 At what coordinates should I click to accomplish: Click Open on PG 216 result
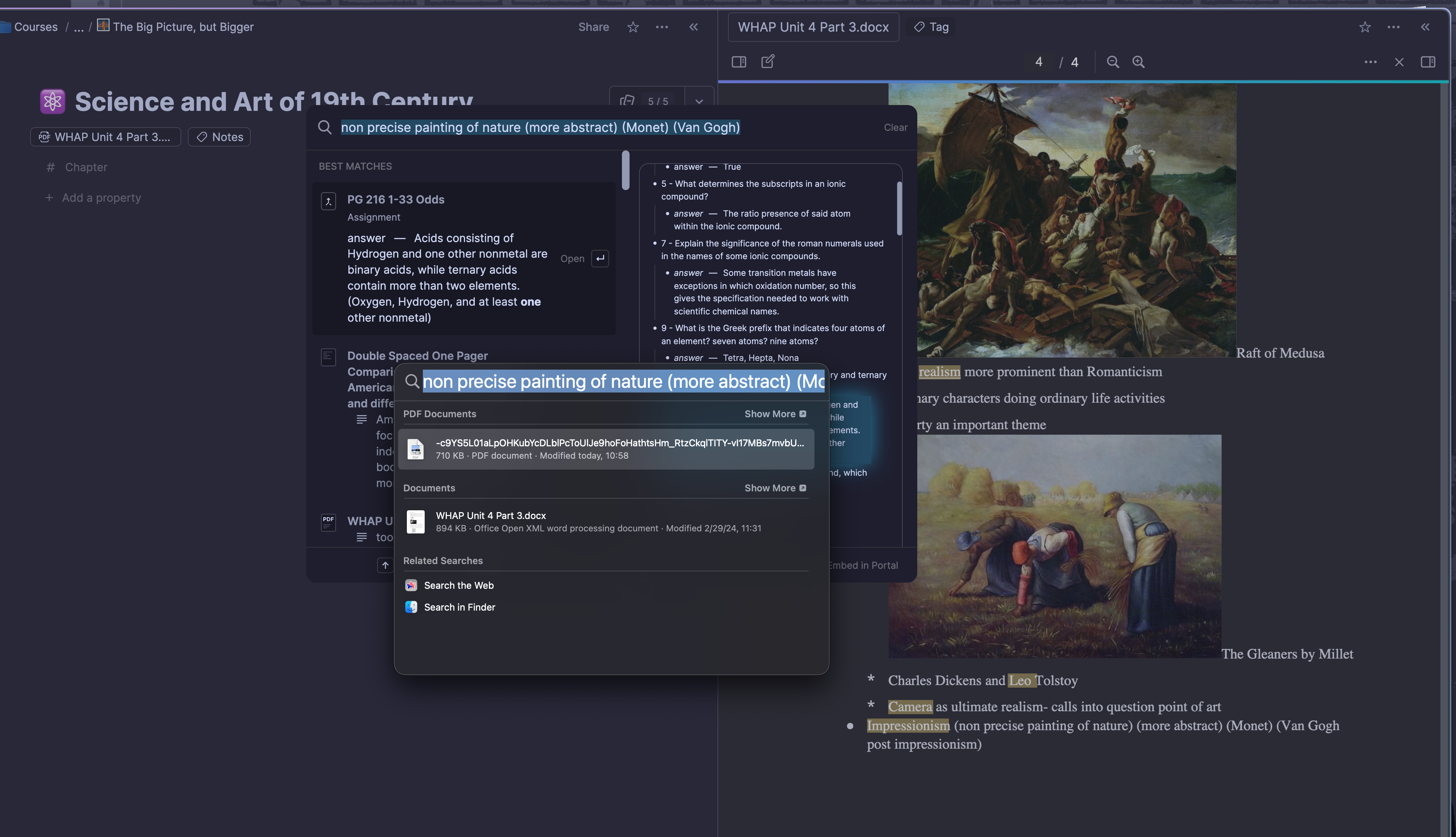[572, 259]
